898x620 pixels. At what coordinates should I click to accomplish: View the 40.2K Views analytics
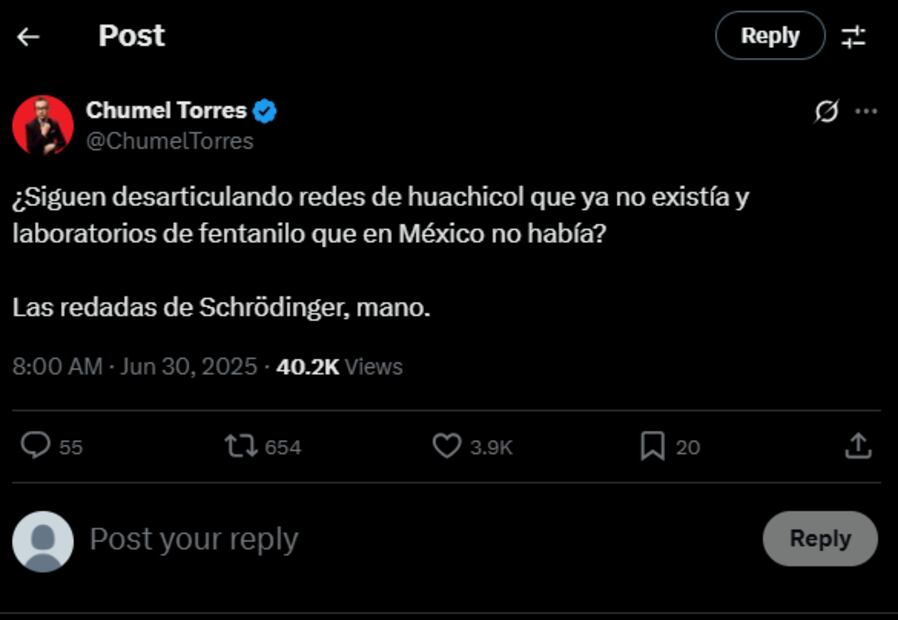(x=339, y=367)
